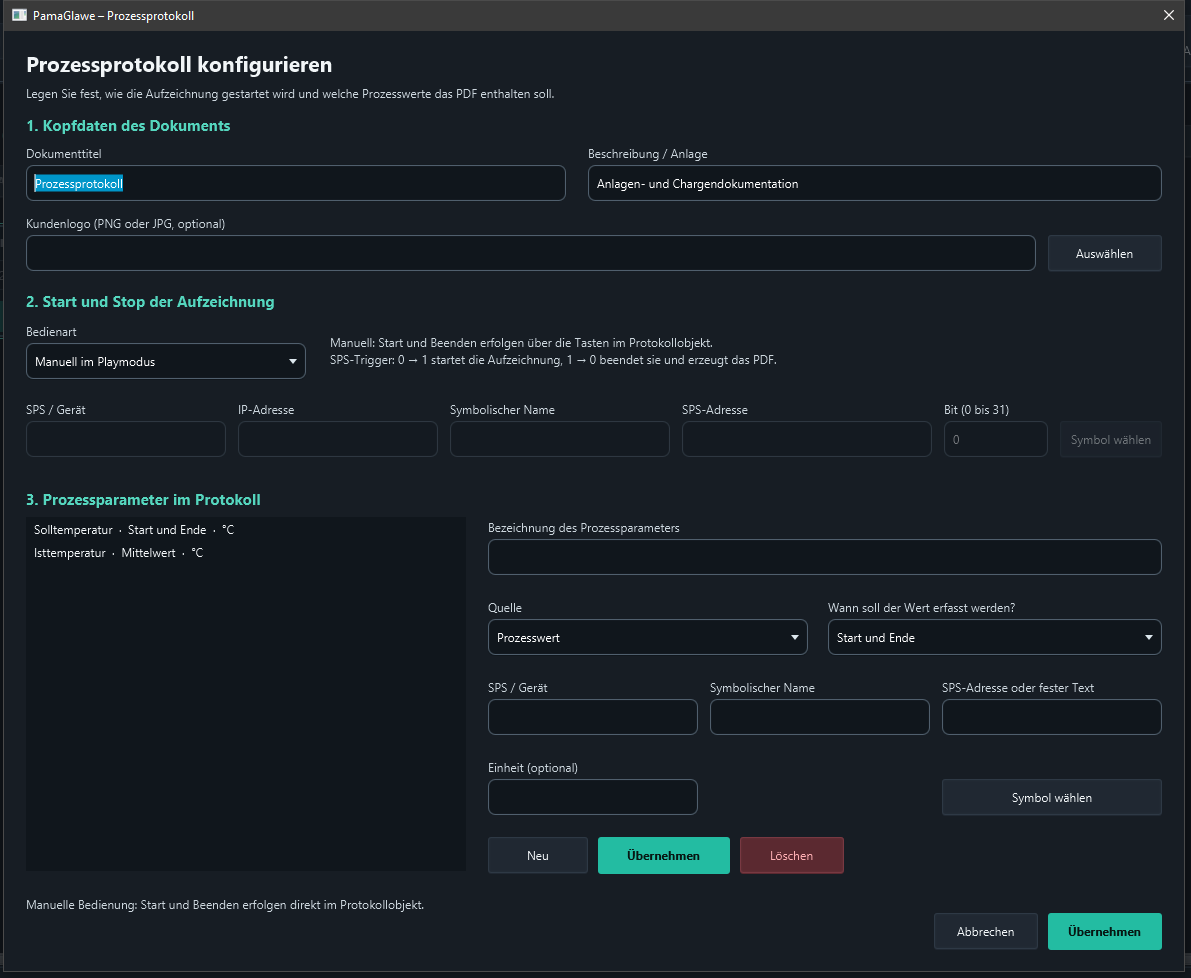
Task: Click Symbolischer Name field in section 2
Action: point(560,439)
